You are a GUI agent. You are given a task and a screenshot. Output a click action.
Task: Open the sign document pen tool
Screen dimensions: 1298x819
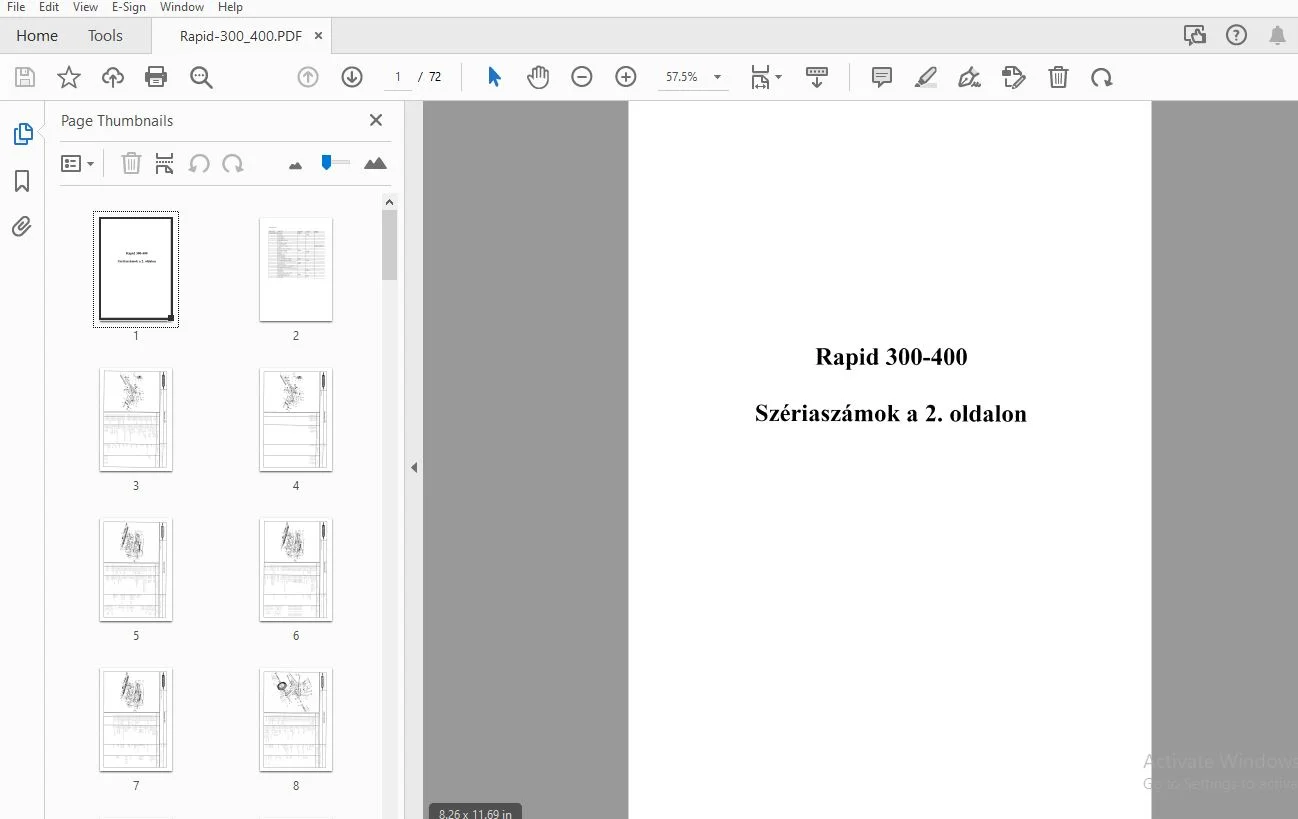[969, 77]
